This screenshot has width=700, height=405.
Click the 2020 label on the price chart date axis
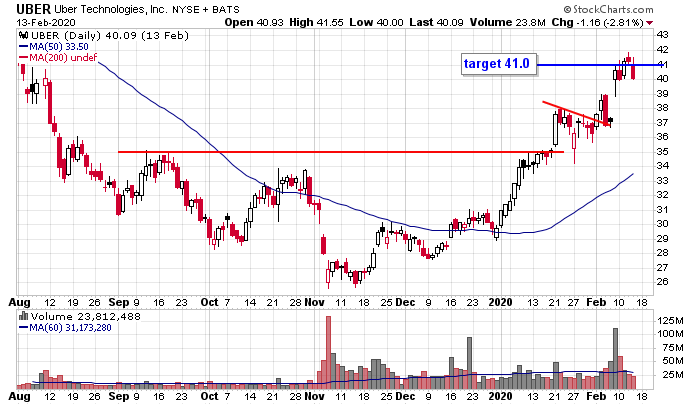(x=500, y=302)
